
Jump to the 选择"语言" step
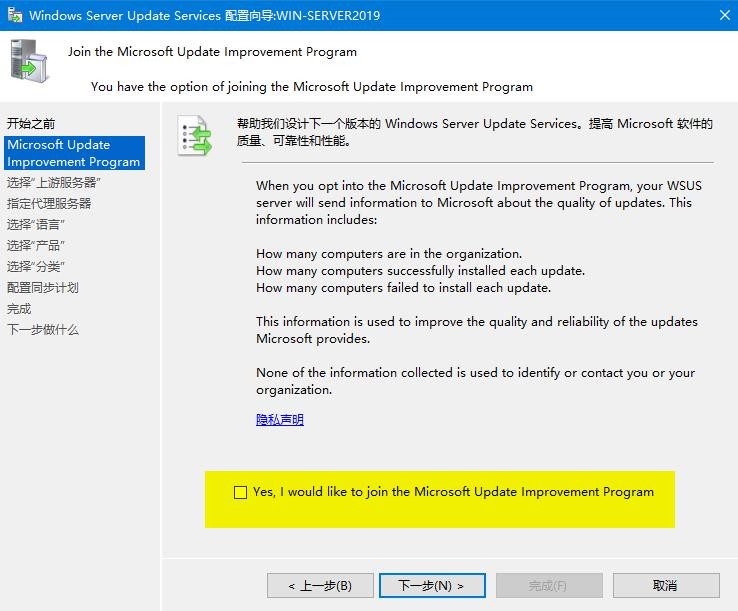click(36, 224)
